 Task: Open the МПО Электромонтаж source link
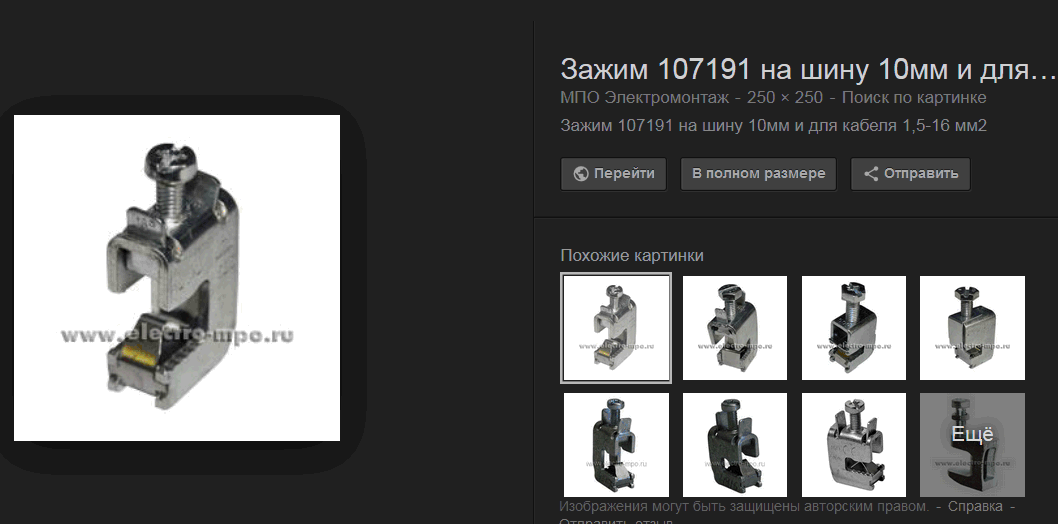pyautogui.click(x=644, y=98)
